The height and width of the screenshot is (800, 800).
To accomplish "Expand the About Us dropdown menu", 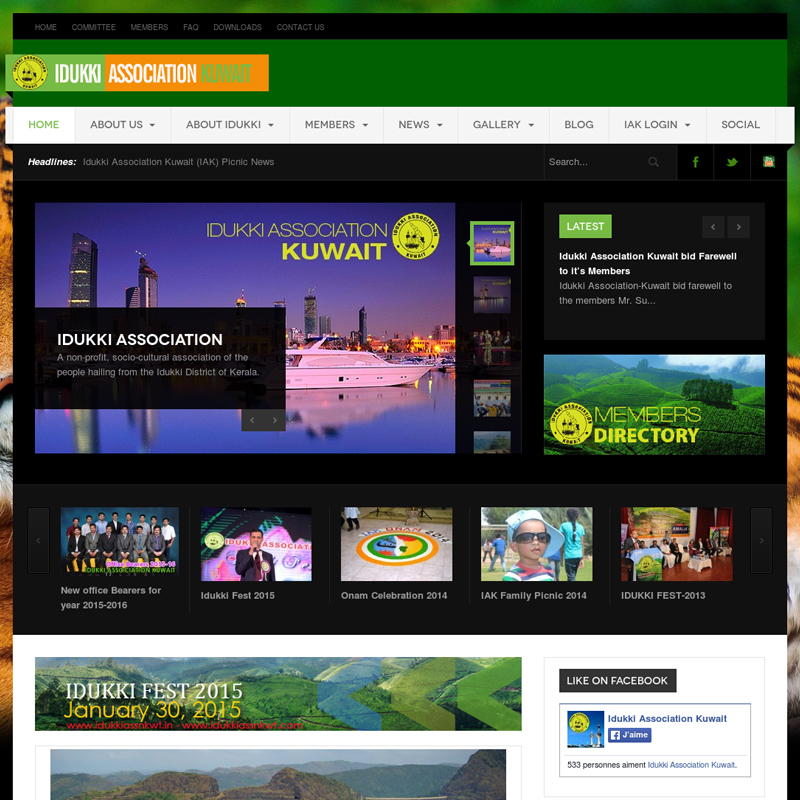I will (x=122, y=124).
